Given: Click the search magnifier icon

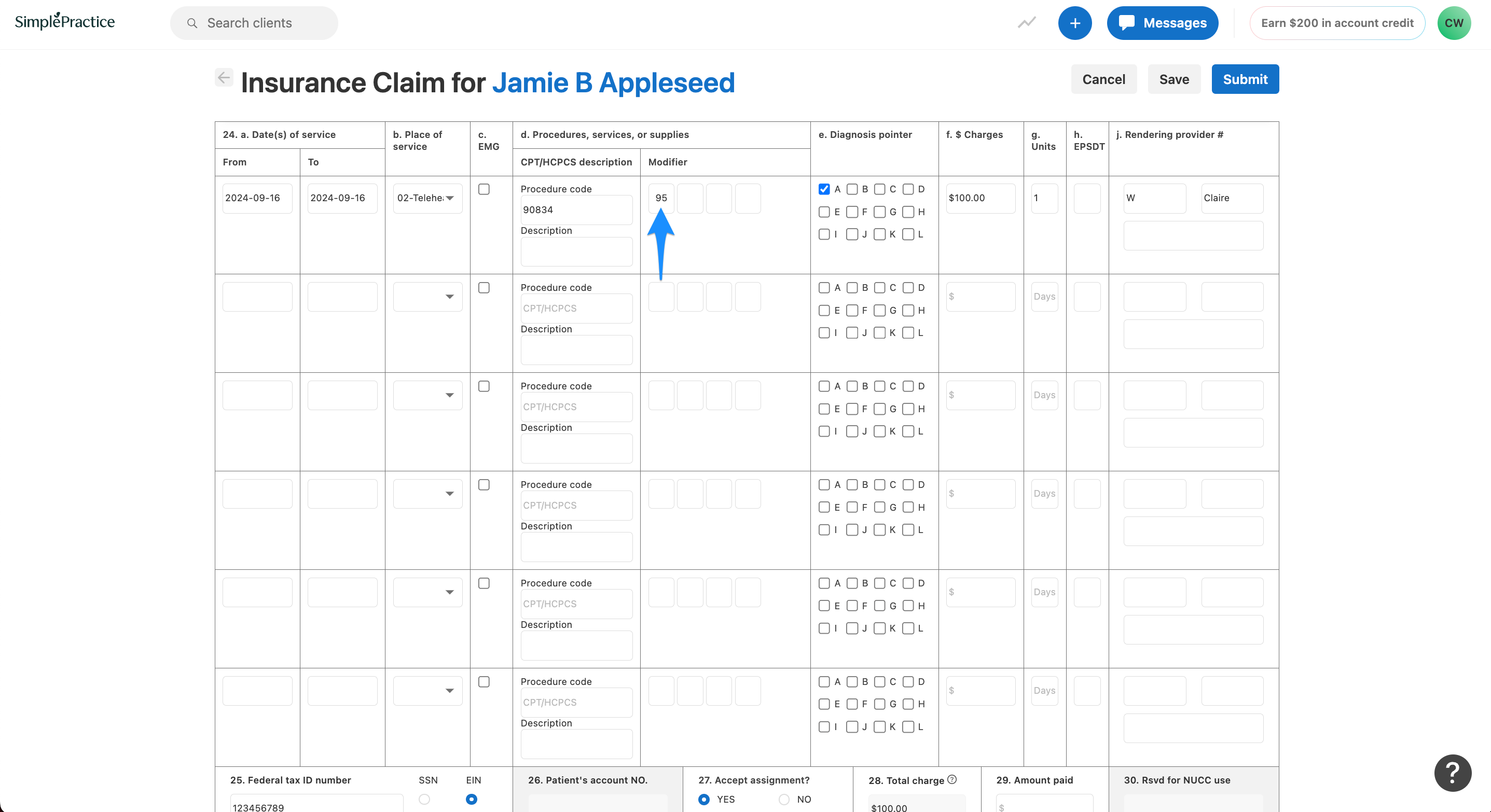Looking at the screenshot, I should (192, 23).
